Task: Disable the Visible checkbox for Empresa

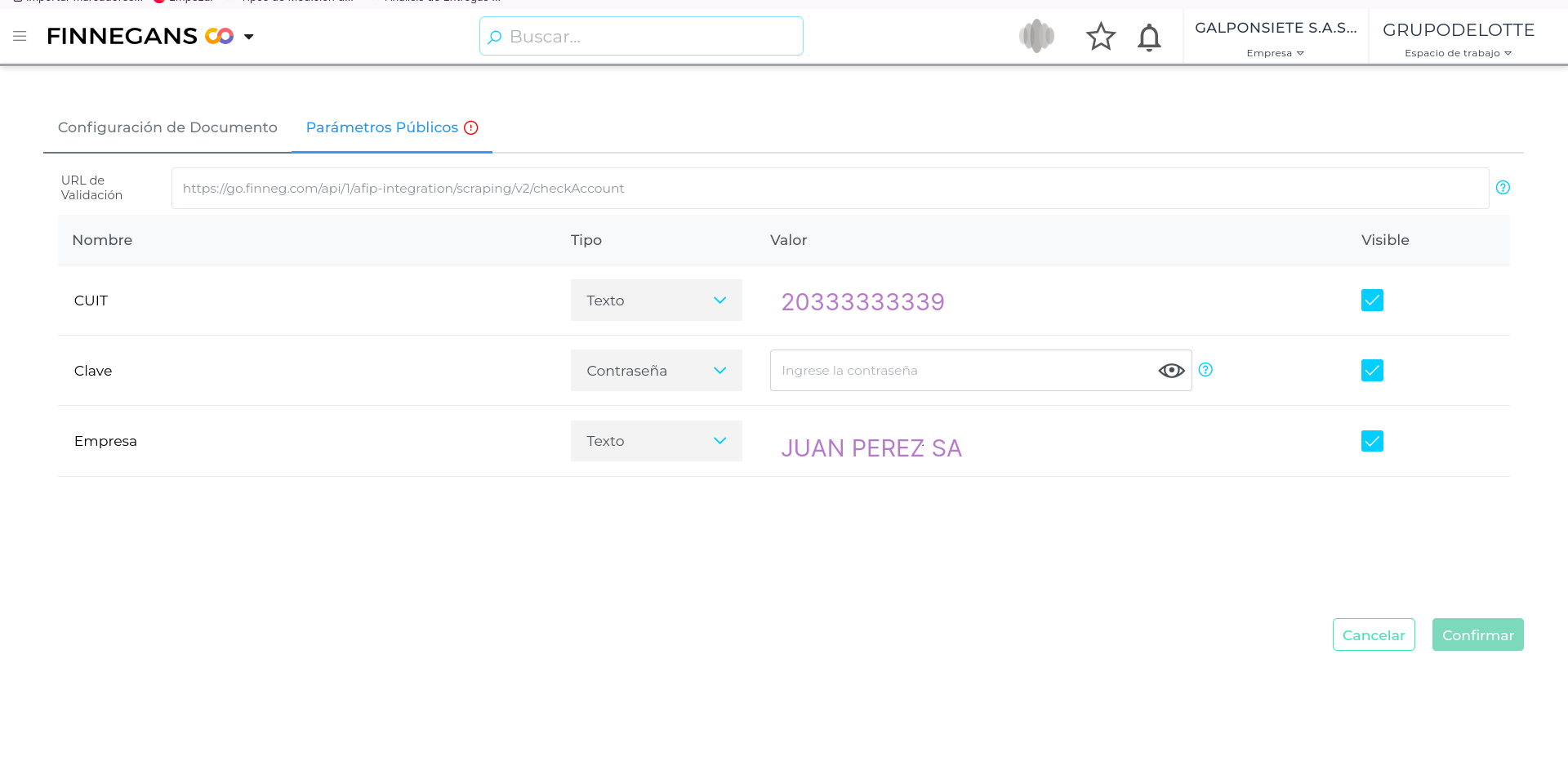Action: (1372, 441)
